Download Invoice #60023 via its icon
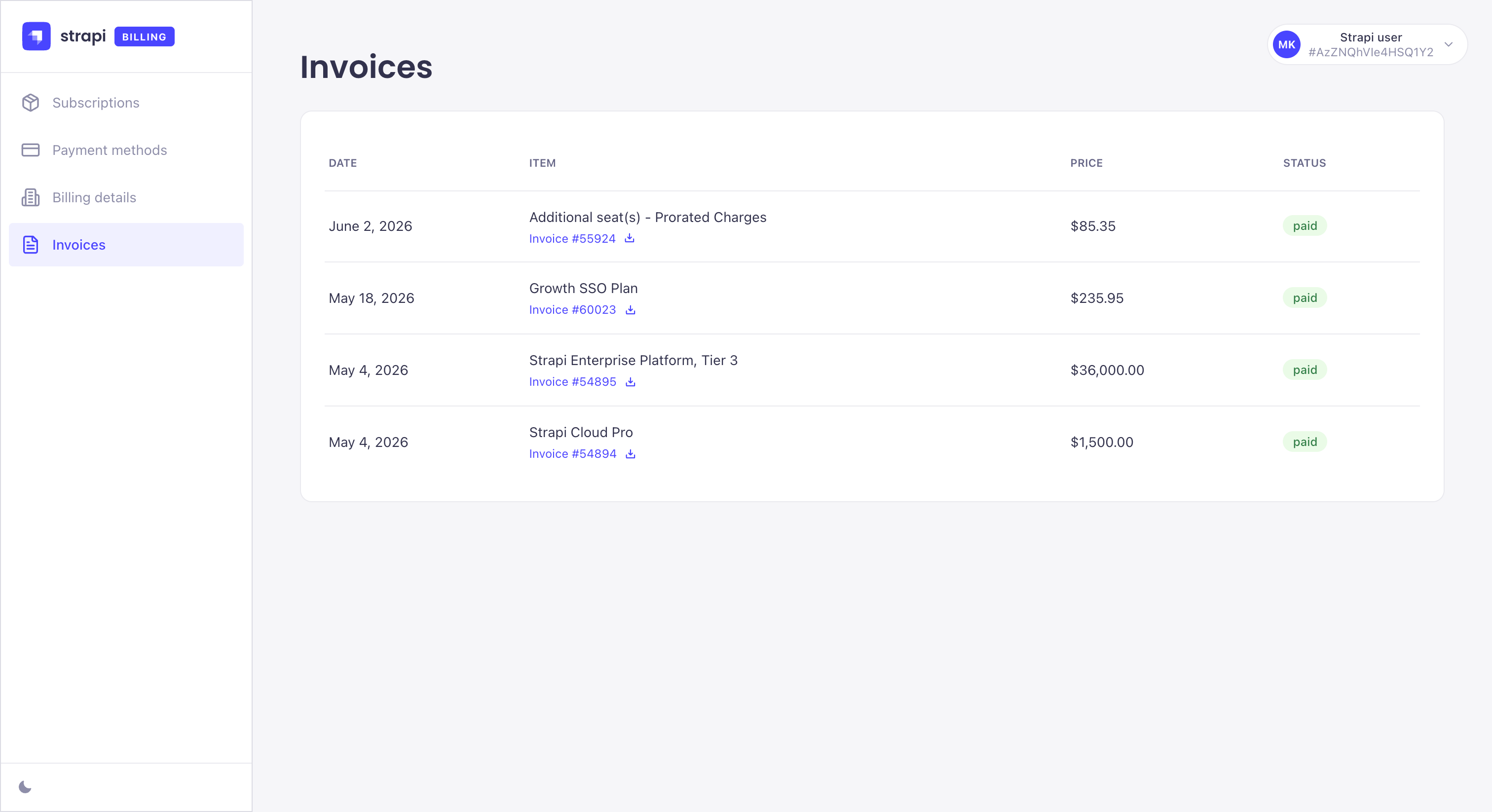1492x812 pixels. 630,310
